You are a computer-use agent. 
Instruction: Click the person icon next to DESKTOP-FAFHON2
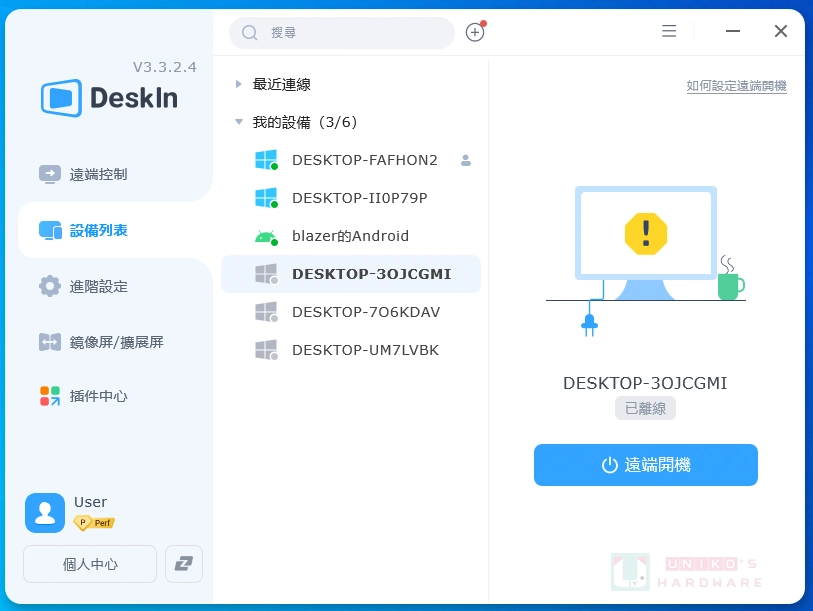coord(465,159)
